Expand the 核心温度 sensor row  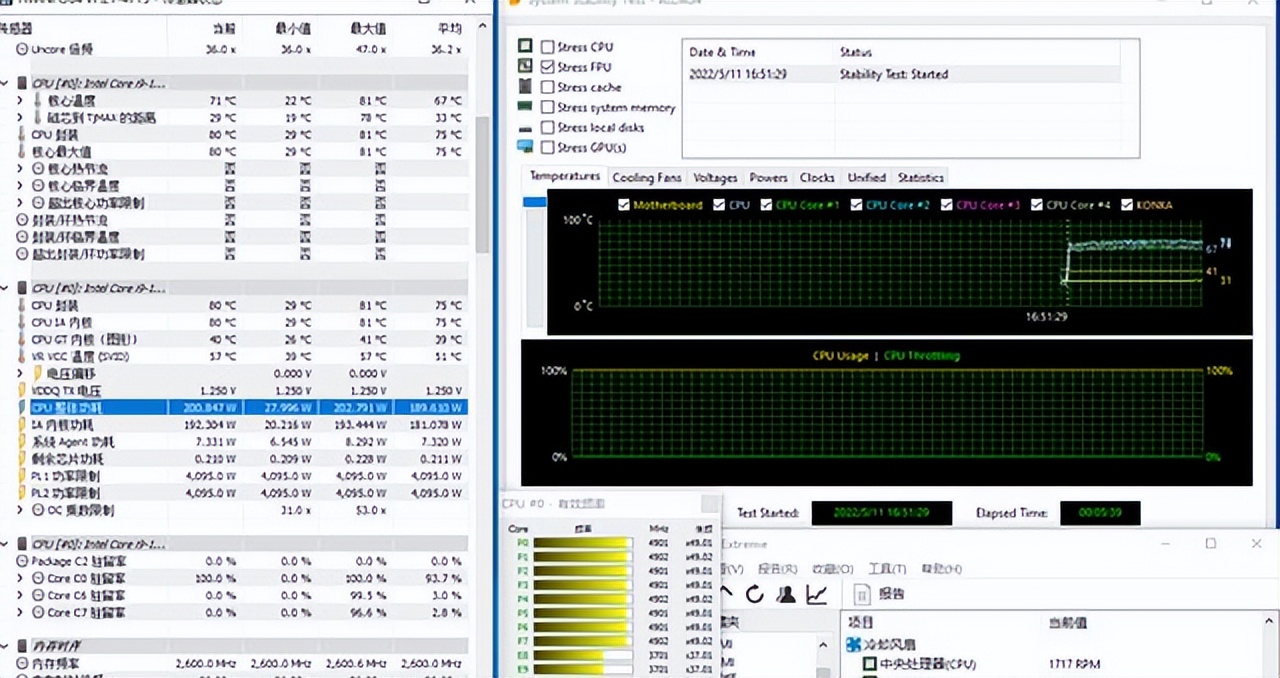click(19, 101)
